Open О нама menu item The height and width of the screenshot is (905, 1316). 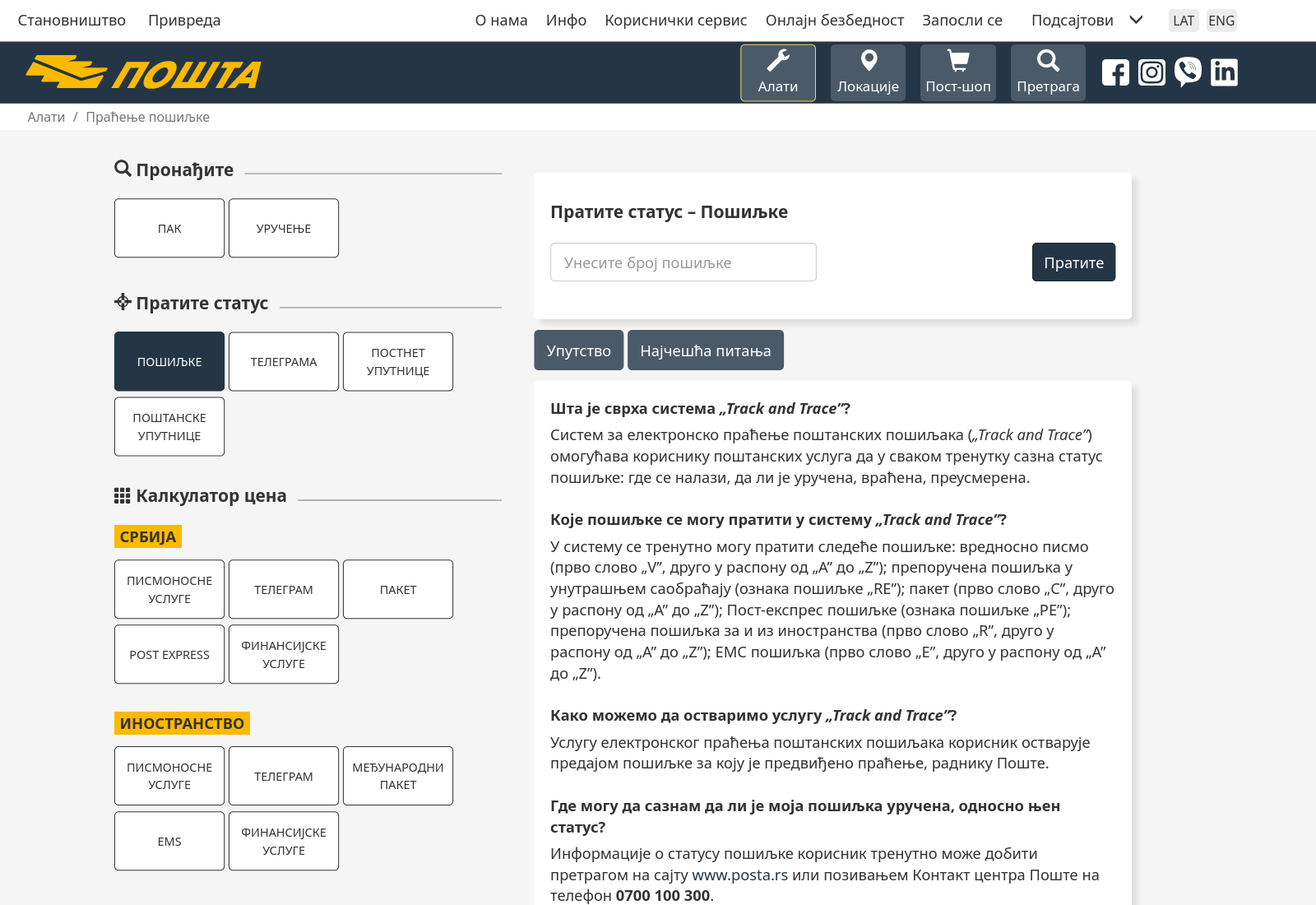pyautogui.click(x=501, y=21)
